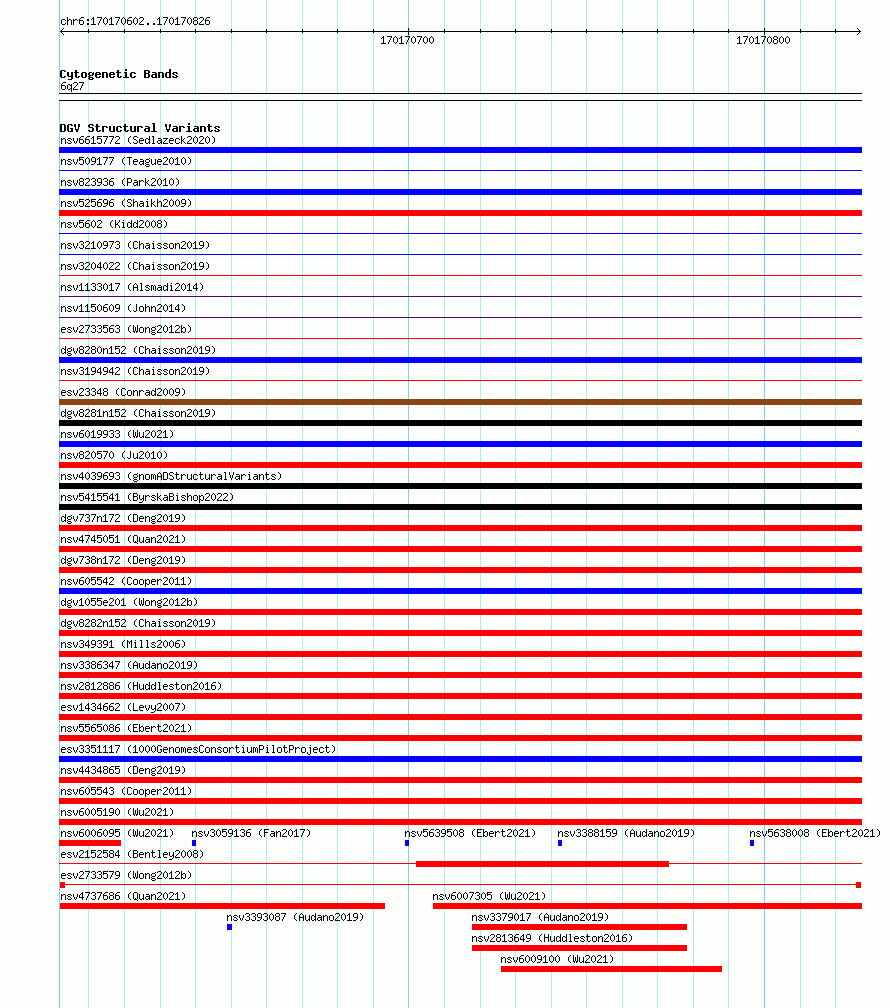Click esv3351117 (1000GenomesConsortiumPilotProject) label
Screen dimensions: 890x1008
click(x=198, y=750)
